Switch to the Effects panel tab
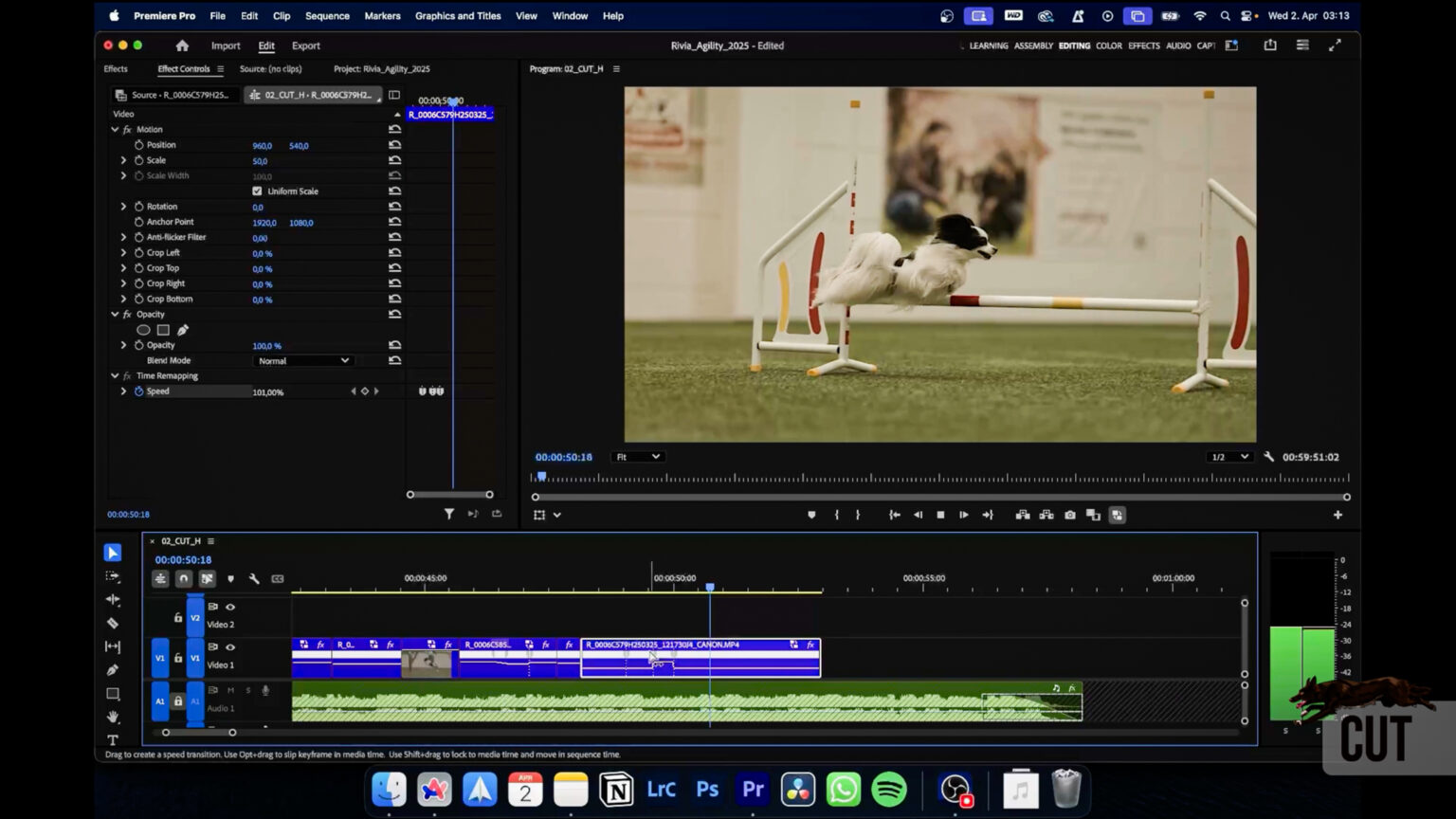Screen dimensions: 1456x819 tap(116, 69)
